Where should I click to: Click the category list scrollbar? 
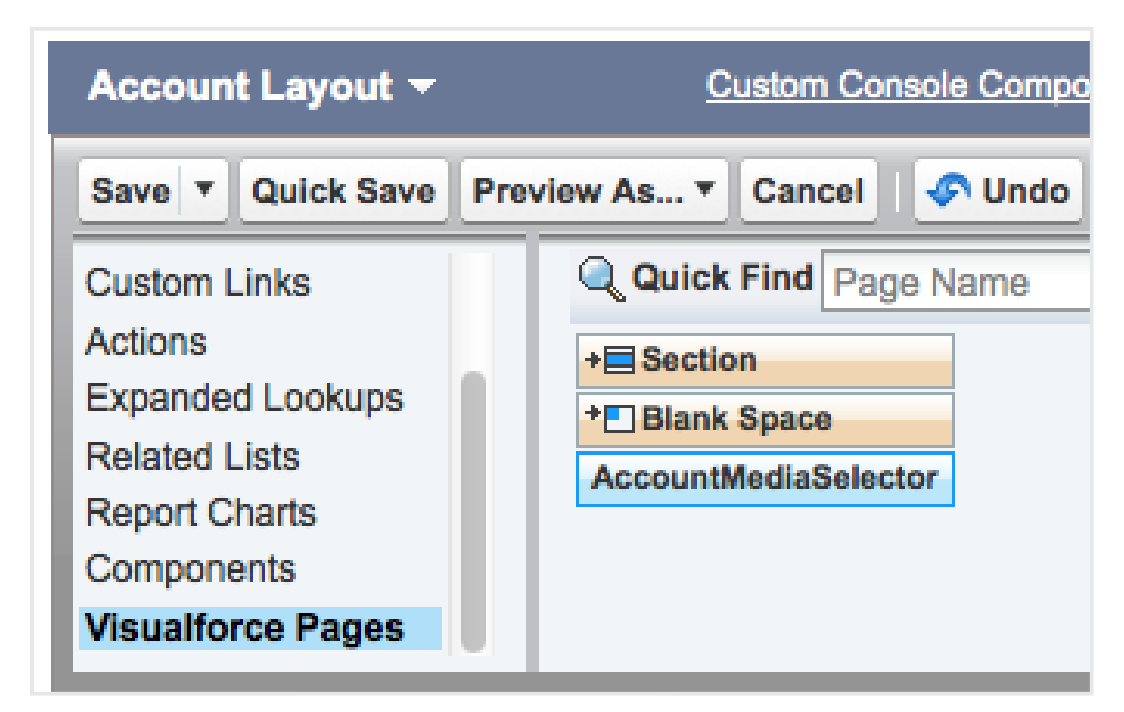click(473, 510)
